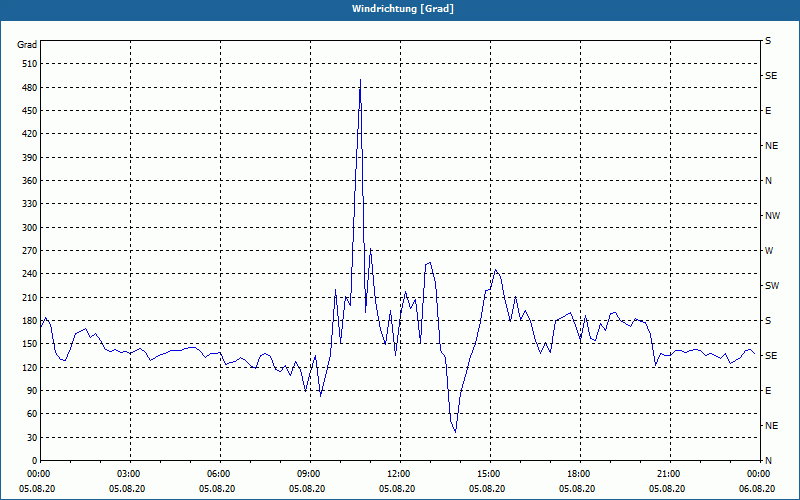Select the 330 value on the degree axis
The image size is (800, 500).
(30, 204)
